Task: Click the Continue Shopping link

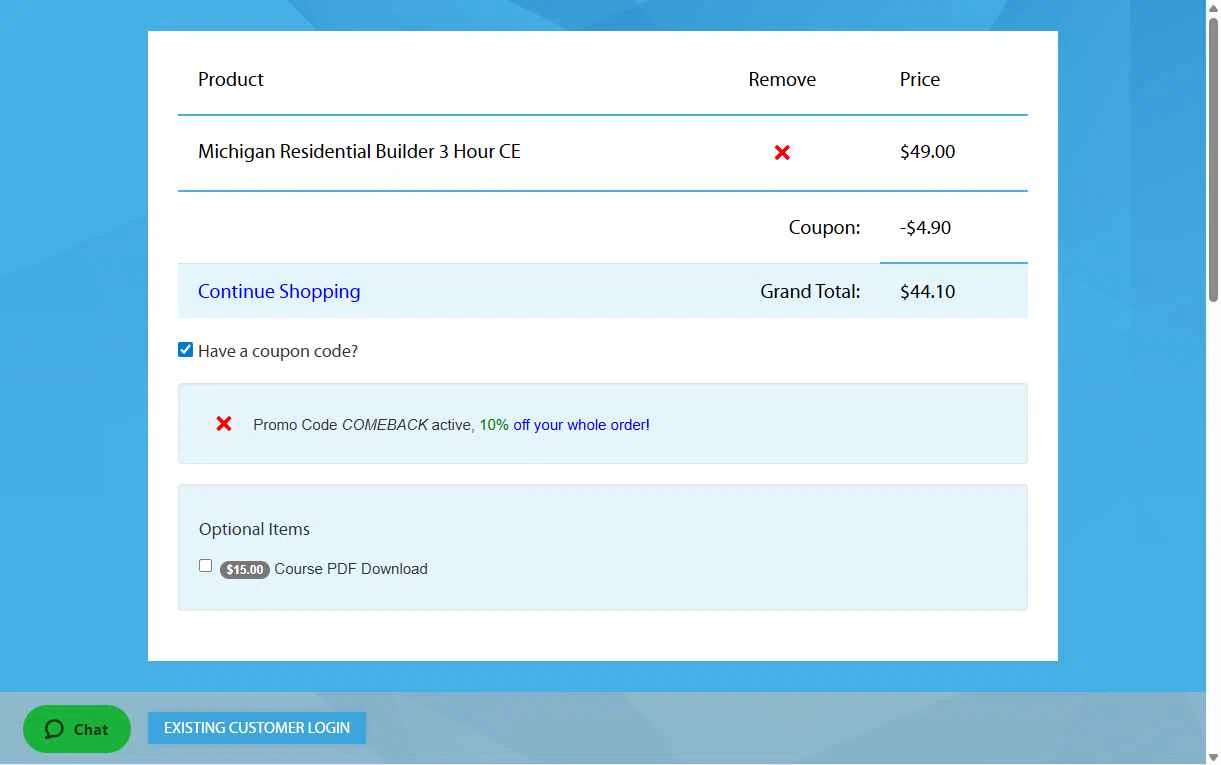Action: (279, 291)
